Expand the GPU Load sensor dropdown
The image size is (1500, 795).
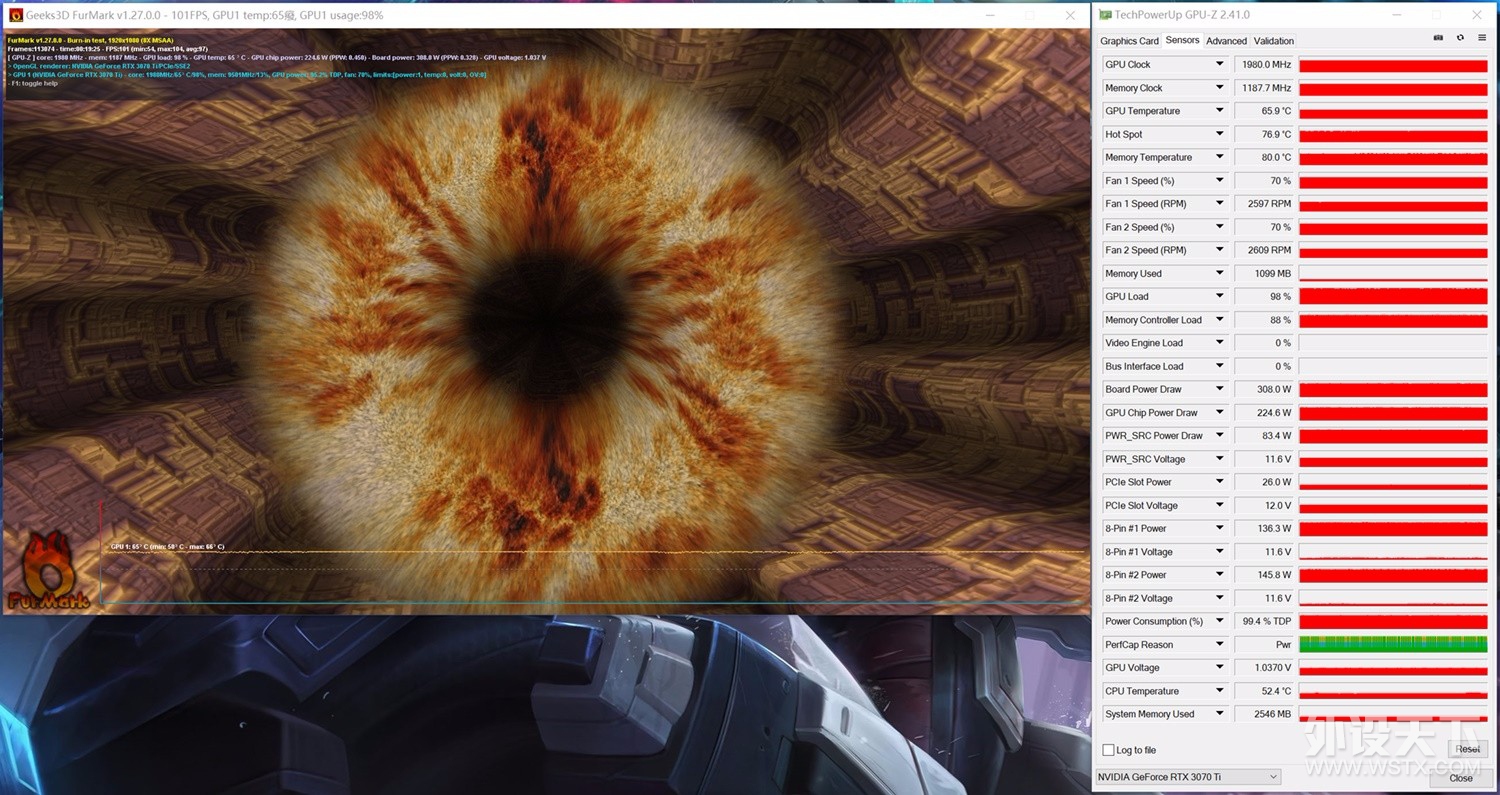tap(1219, 296)
